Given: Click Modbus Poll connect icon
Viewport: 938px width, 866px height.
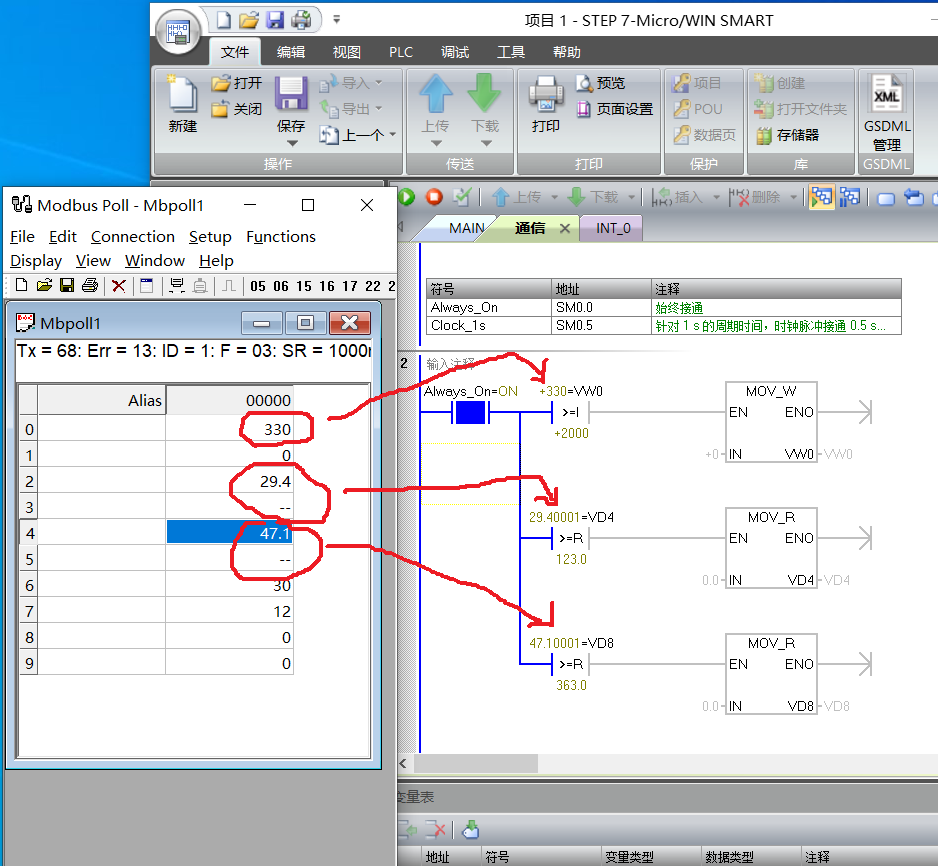Looking at the screenshot, I should [177, 286].
